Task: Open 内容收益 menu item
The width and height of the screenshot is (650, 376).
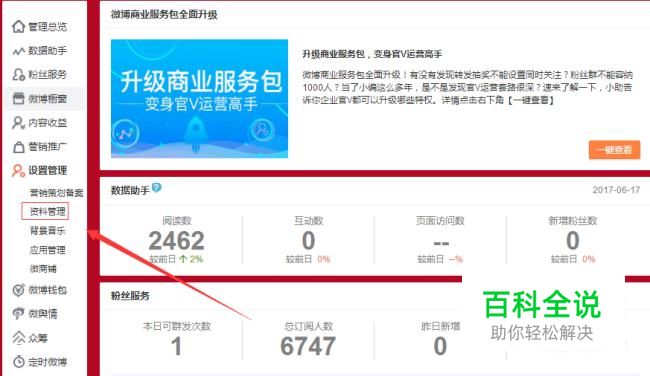Action: tap(47, 123)
